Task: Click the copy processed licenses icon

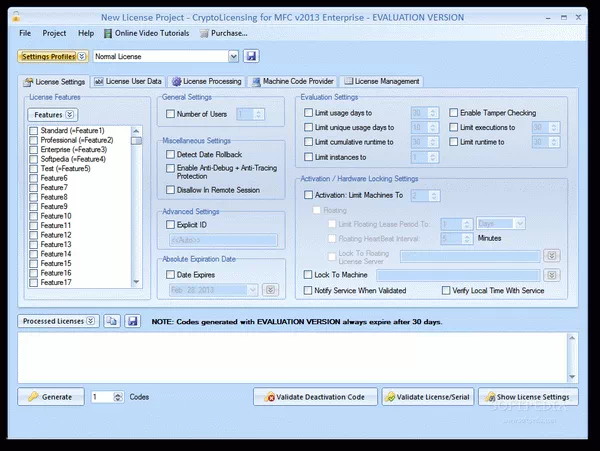Action: (112, 321)
